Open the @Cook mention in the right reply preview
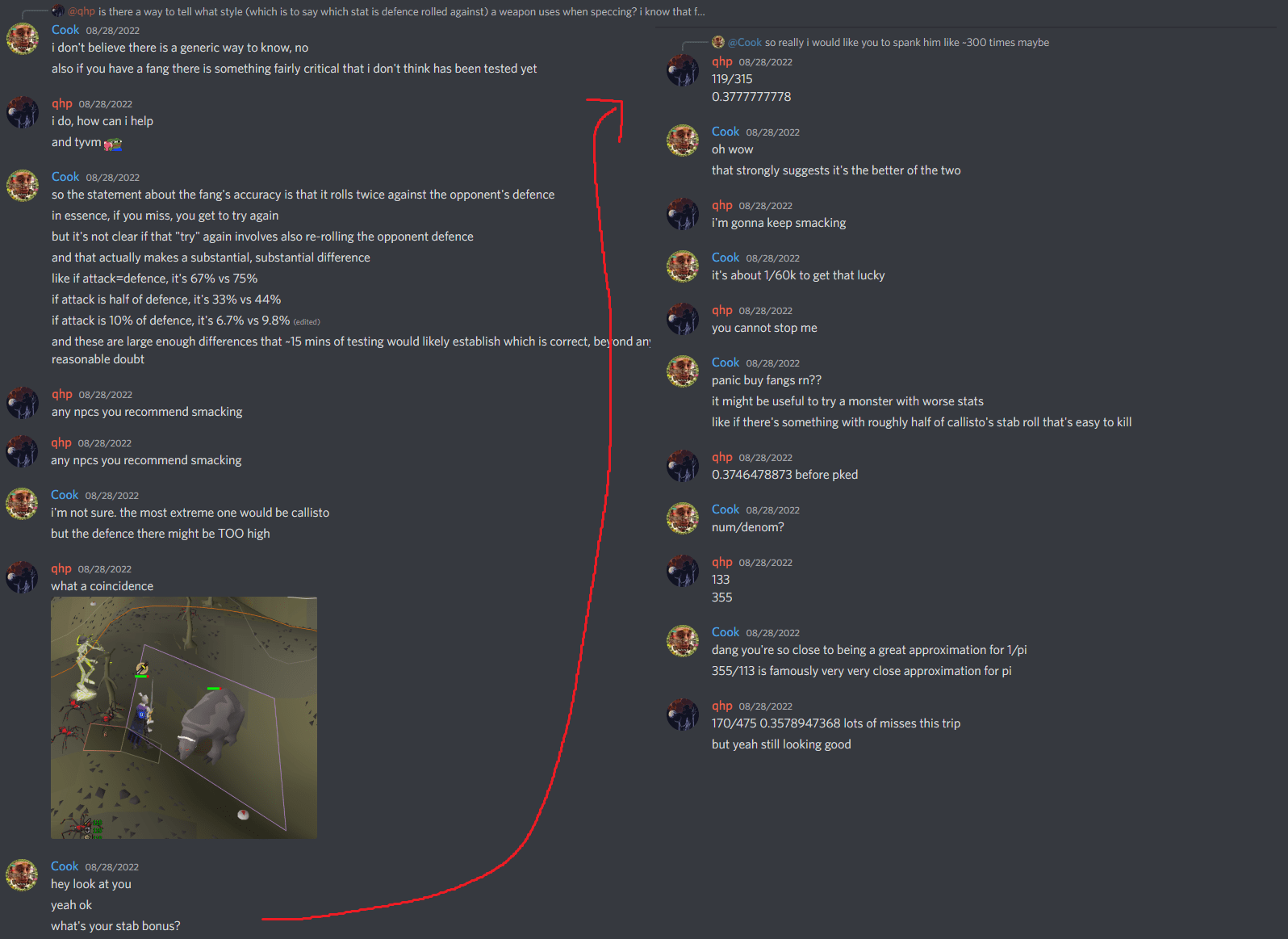The height and width of the screenshot is (939, 1288). pyautogui.click(x=745, y=42)
